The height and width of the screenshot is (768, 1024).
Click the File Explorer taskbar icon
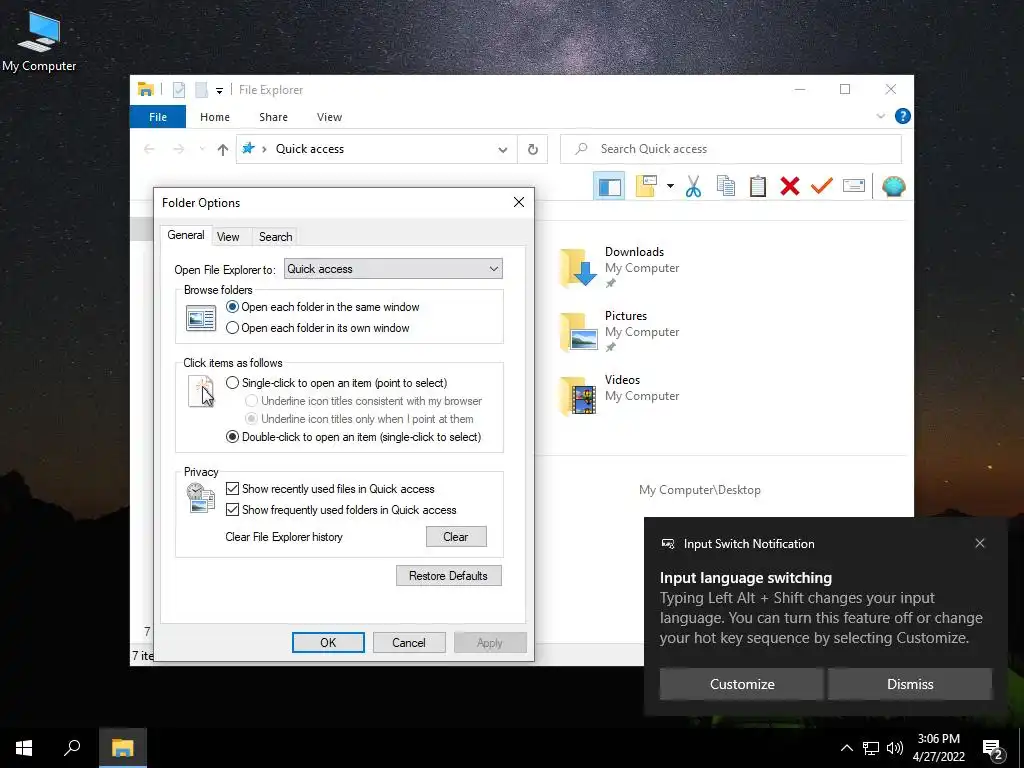point(122,748)
